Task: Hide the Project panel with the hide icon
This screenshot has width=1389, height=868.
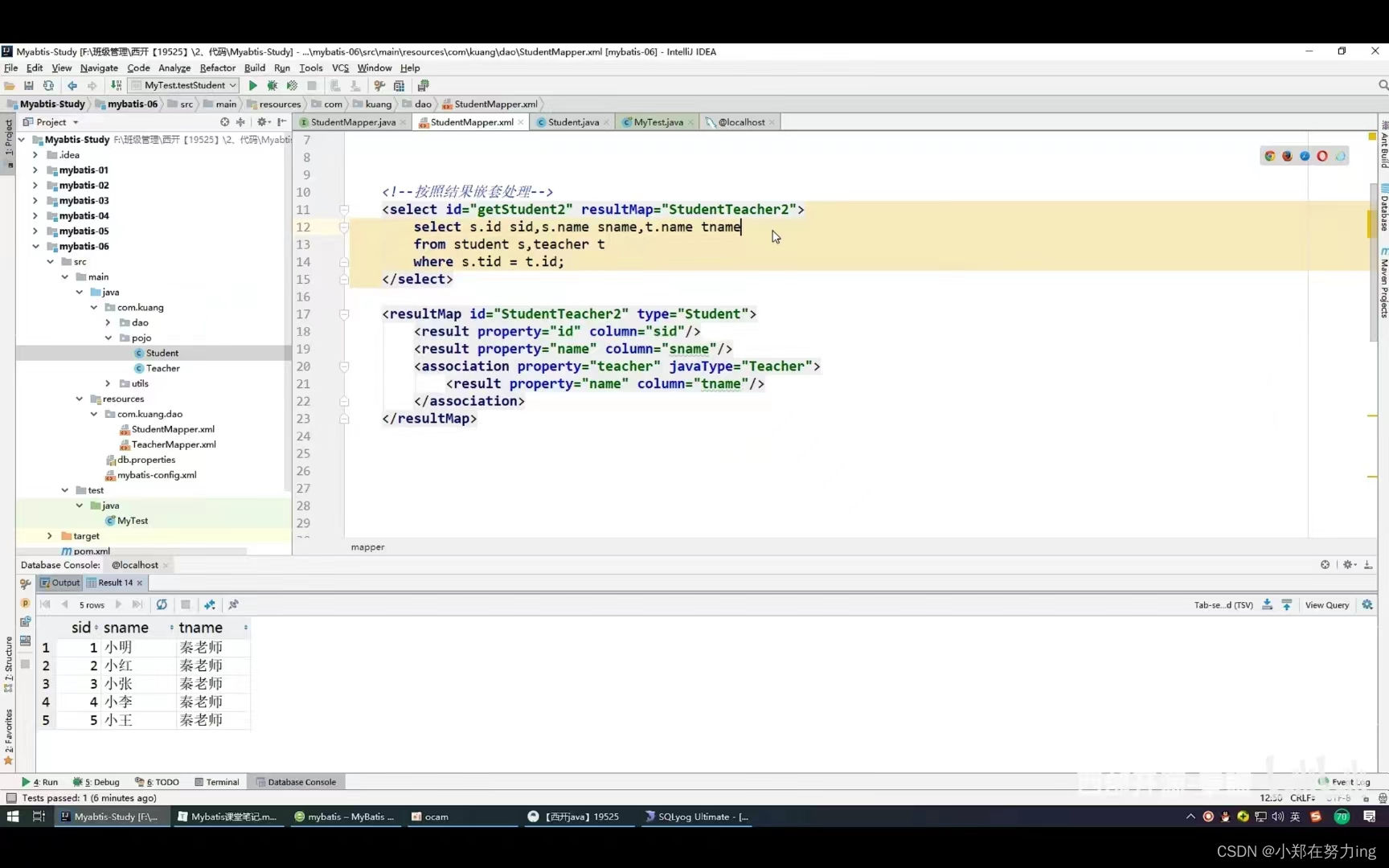Action: (281, 122)
